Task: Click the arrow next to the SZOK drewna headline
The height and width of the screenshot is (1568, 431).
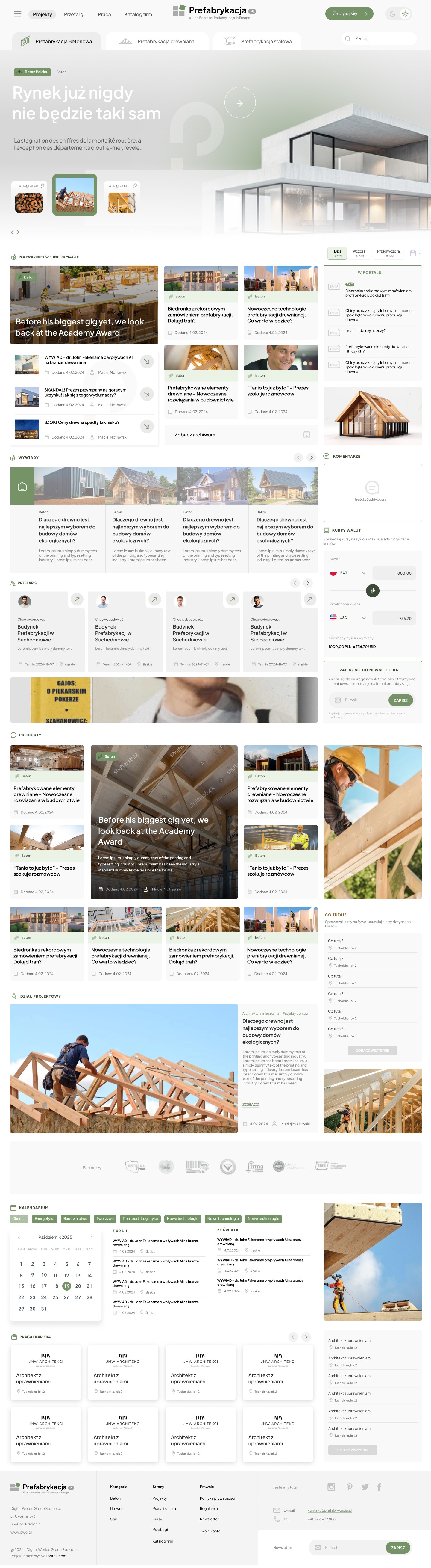Action: point(146,426)
